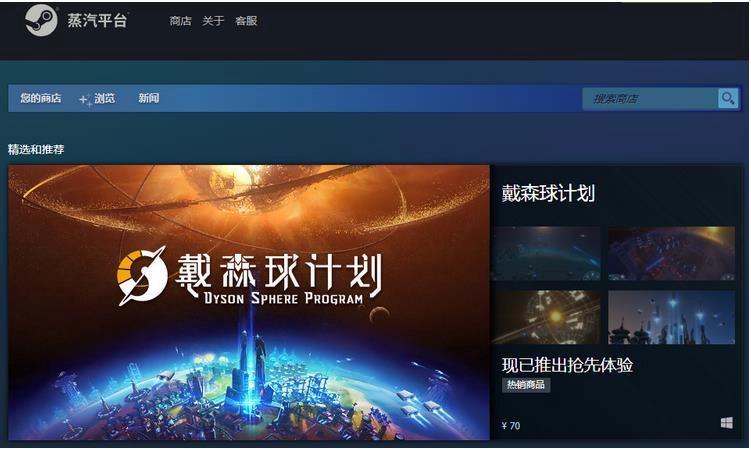Go to 客服 support in header

[x=246, y=21]
